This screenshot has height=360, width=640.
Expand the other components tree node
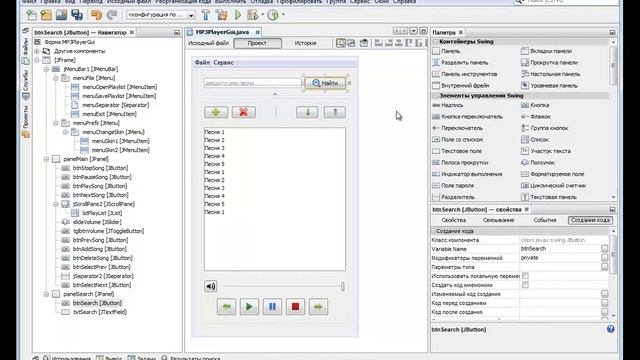coord(37,51)
